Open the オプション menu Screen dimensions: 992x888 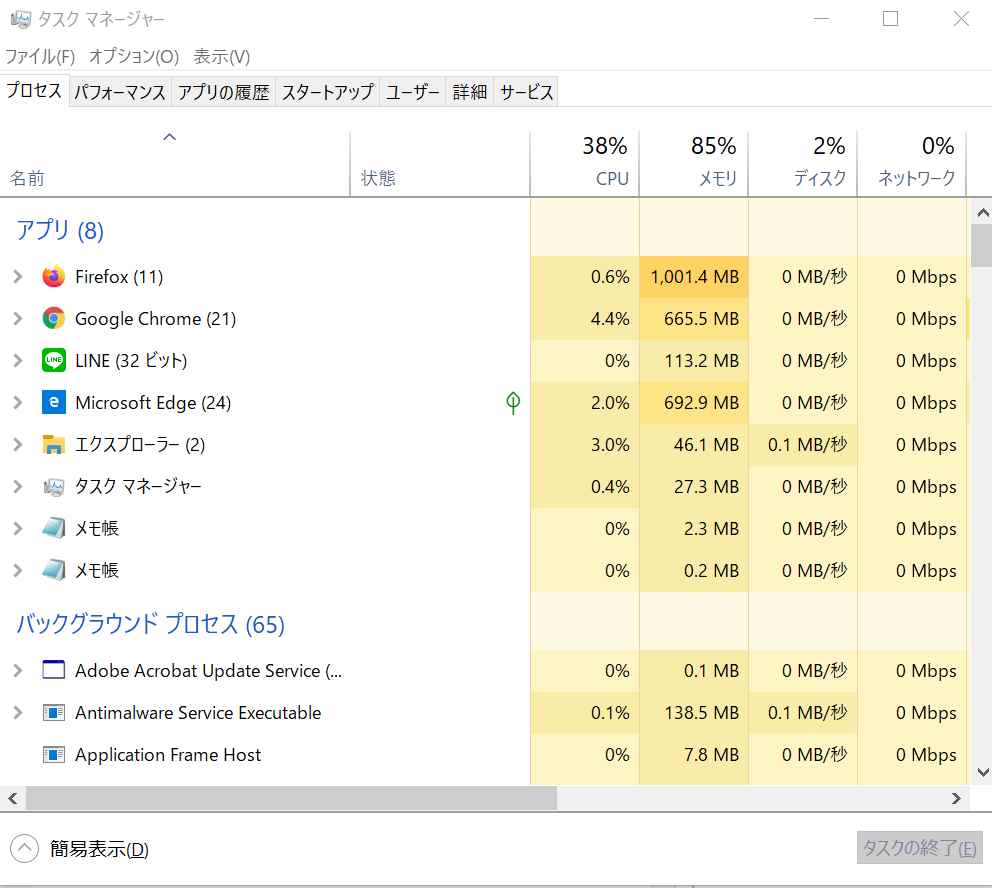click(x=134, y=56)
